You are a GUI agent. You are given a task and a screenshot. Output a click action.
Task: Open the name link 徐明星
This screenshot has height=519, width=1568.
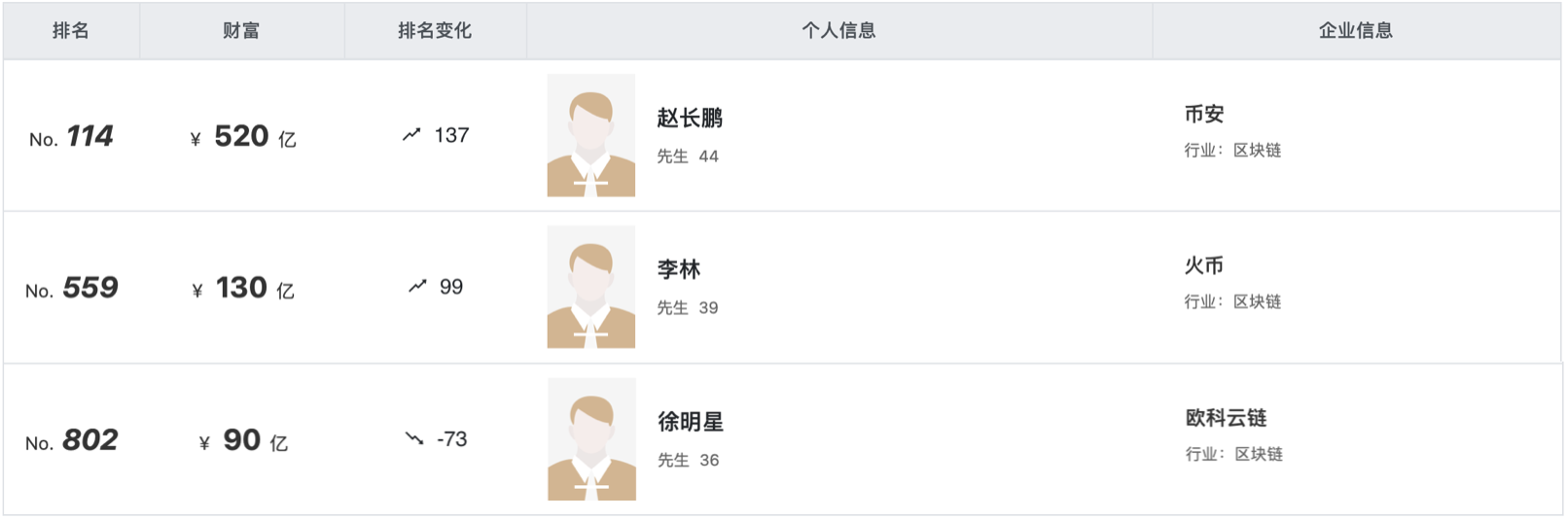point(691,422)
